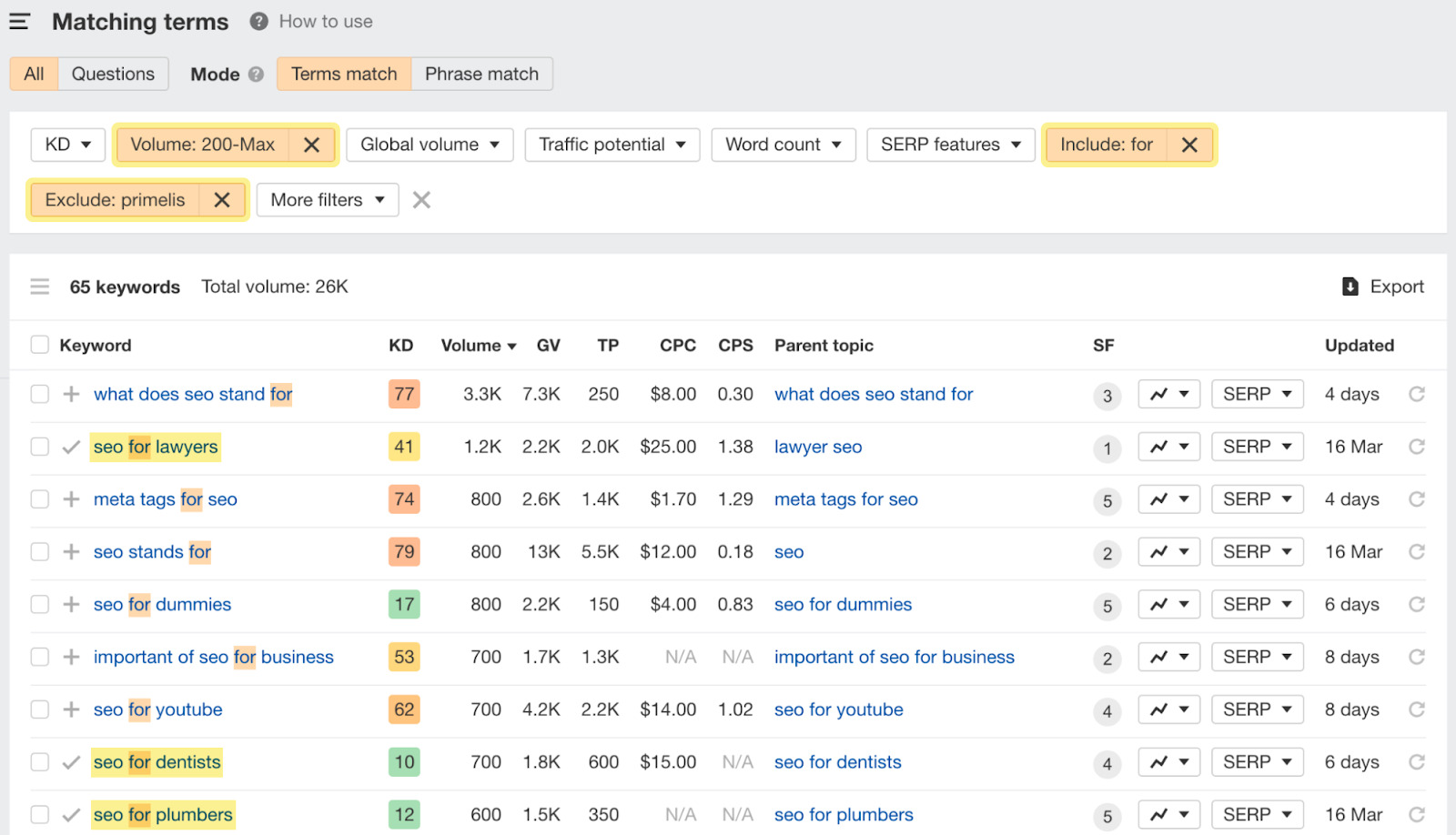1456x835 pixels.
Task: Select Phrase match mode
Action: [x=481, y=74]
